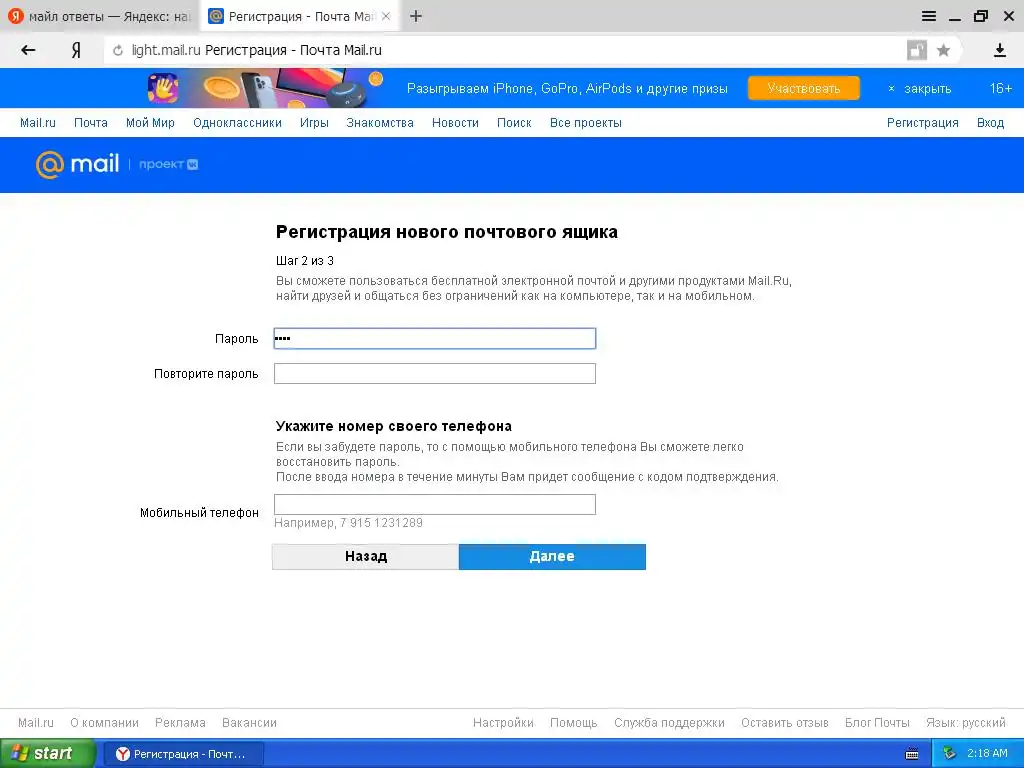The height and width of the screenshot is (768, 1024).
Task: Open Блог Почты footer link
Action: (x=877, y=723)
